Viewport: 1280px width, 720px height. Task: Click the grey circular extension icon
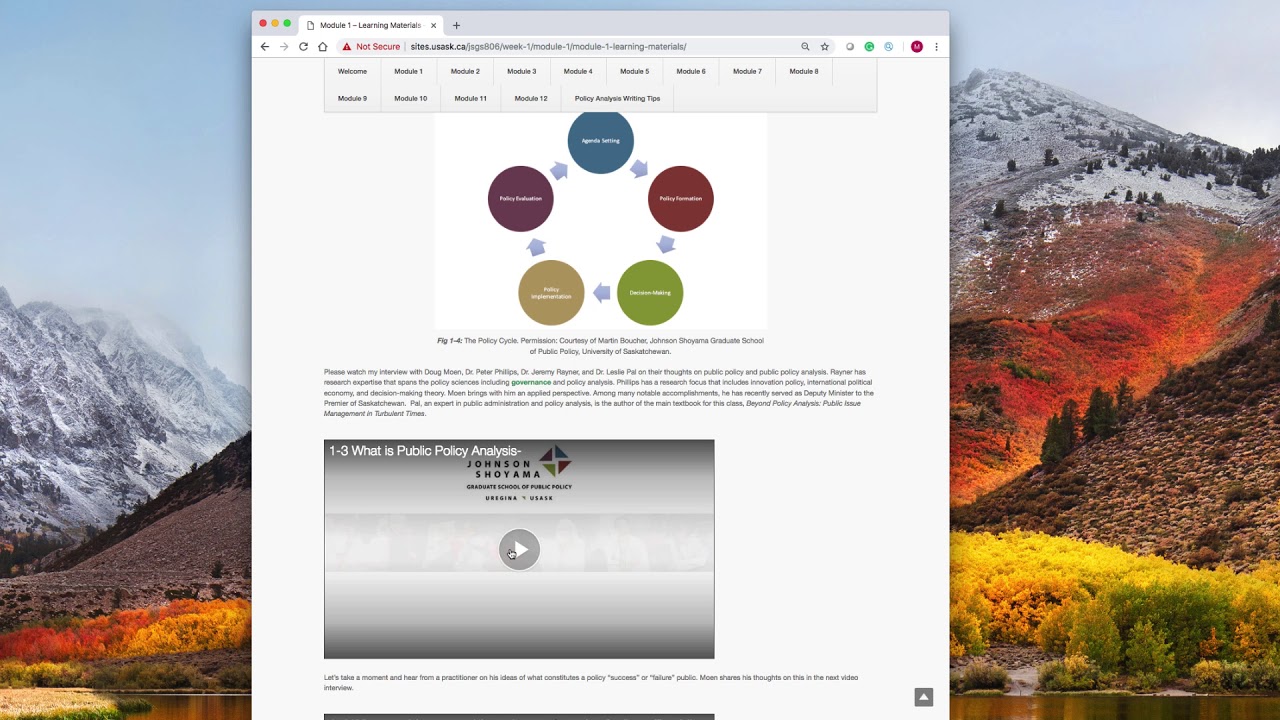click(850, 46)
